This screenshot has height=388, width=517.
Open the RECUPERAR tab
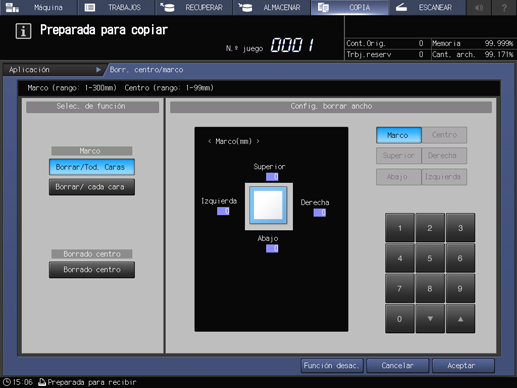pos(194,7)
